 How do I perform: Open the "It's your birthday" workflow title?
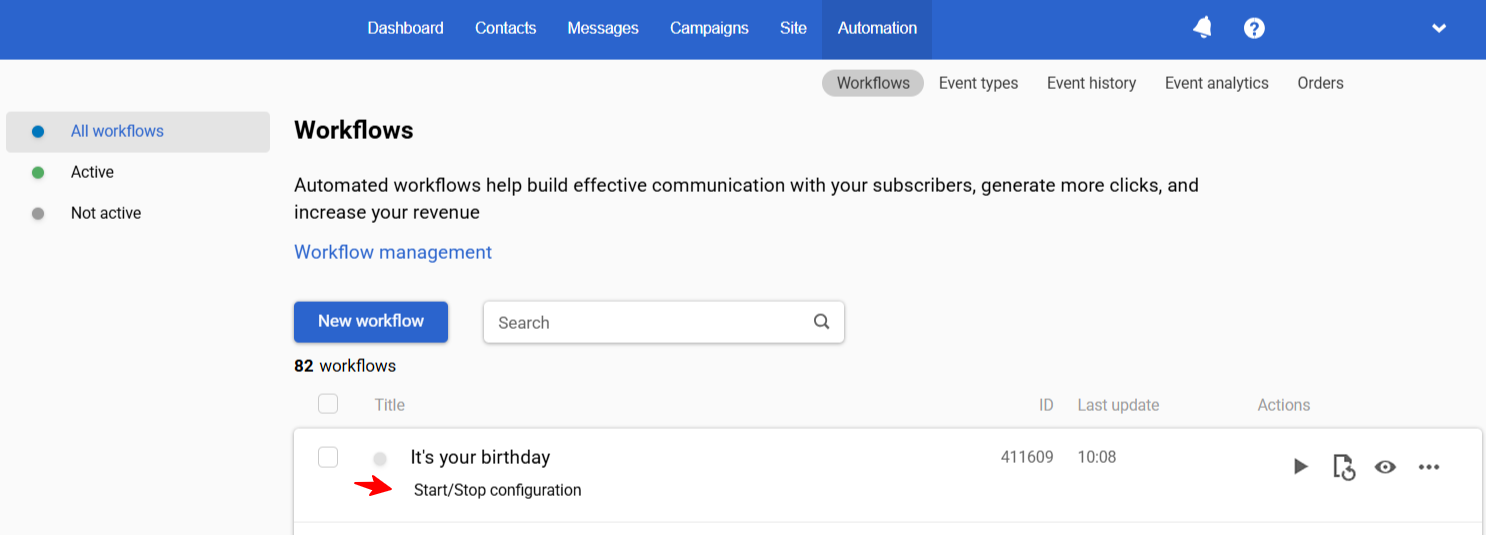(480, 457)
